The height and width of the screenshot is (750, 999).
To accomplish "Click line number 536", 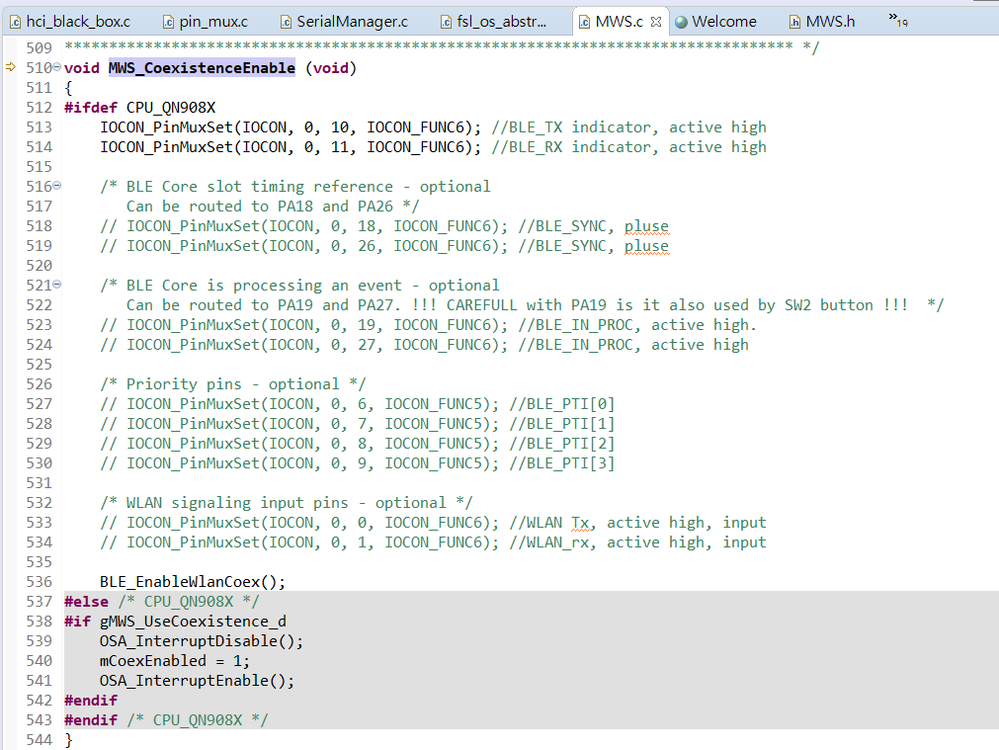I will tap(39, 582).
